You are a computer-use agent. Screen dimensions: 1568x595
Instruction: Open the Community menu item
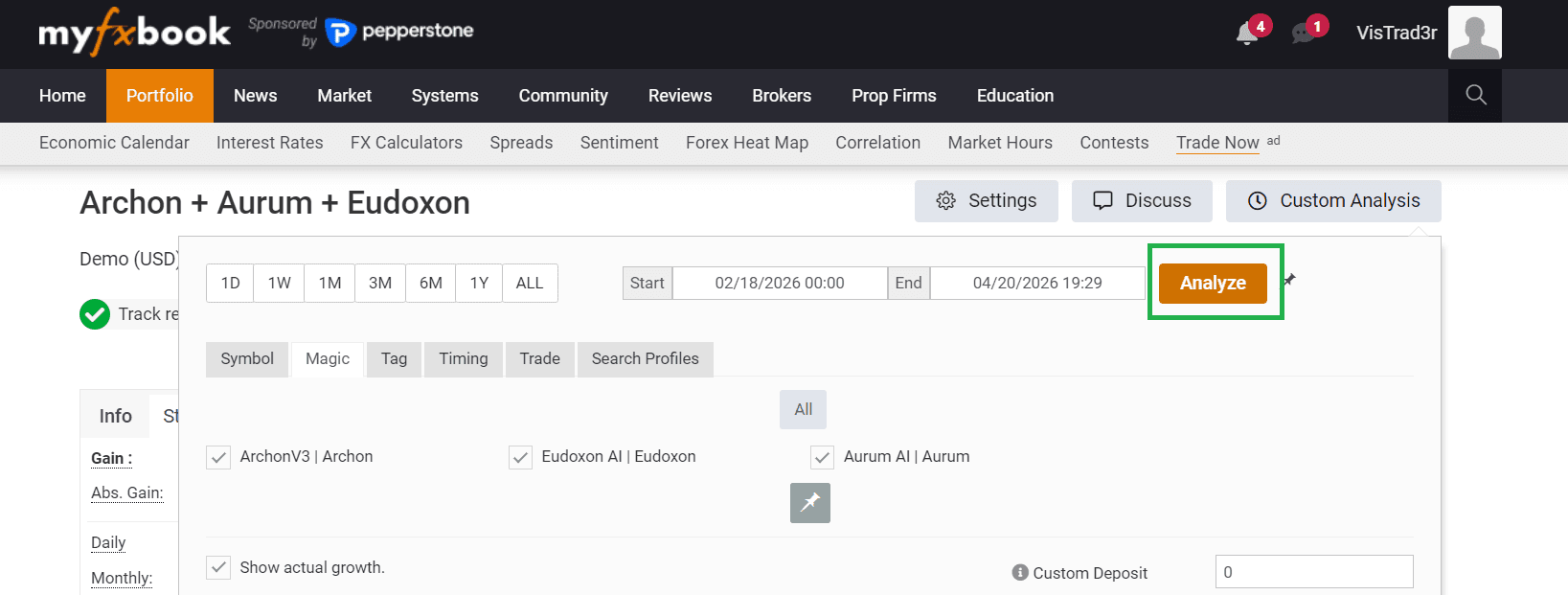click(563, 96)
